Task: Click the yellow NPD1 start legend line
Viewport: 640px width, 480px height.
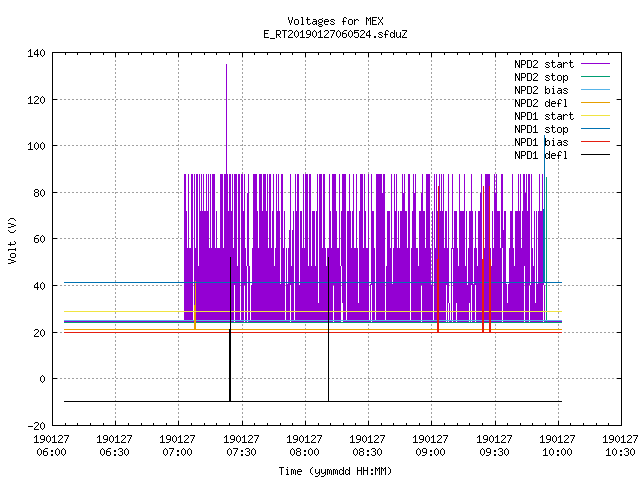Action: point(595,116)
